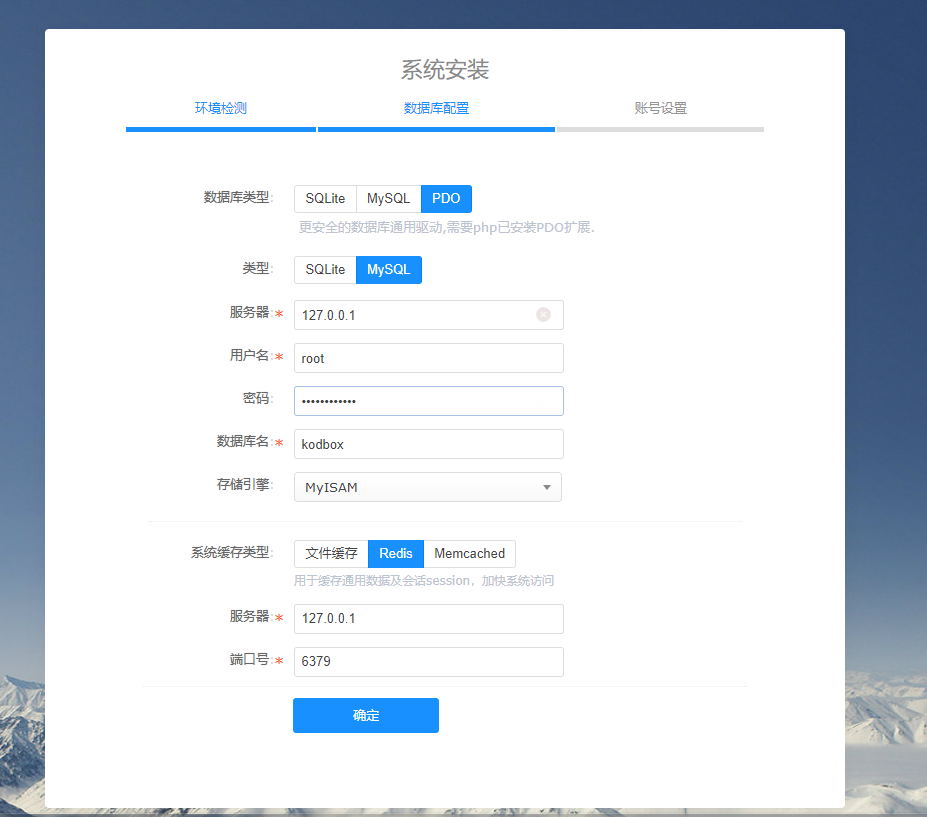Select MySQL in database type row

pos(388,199)
